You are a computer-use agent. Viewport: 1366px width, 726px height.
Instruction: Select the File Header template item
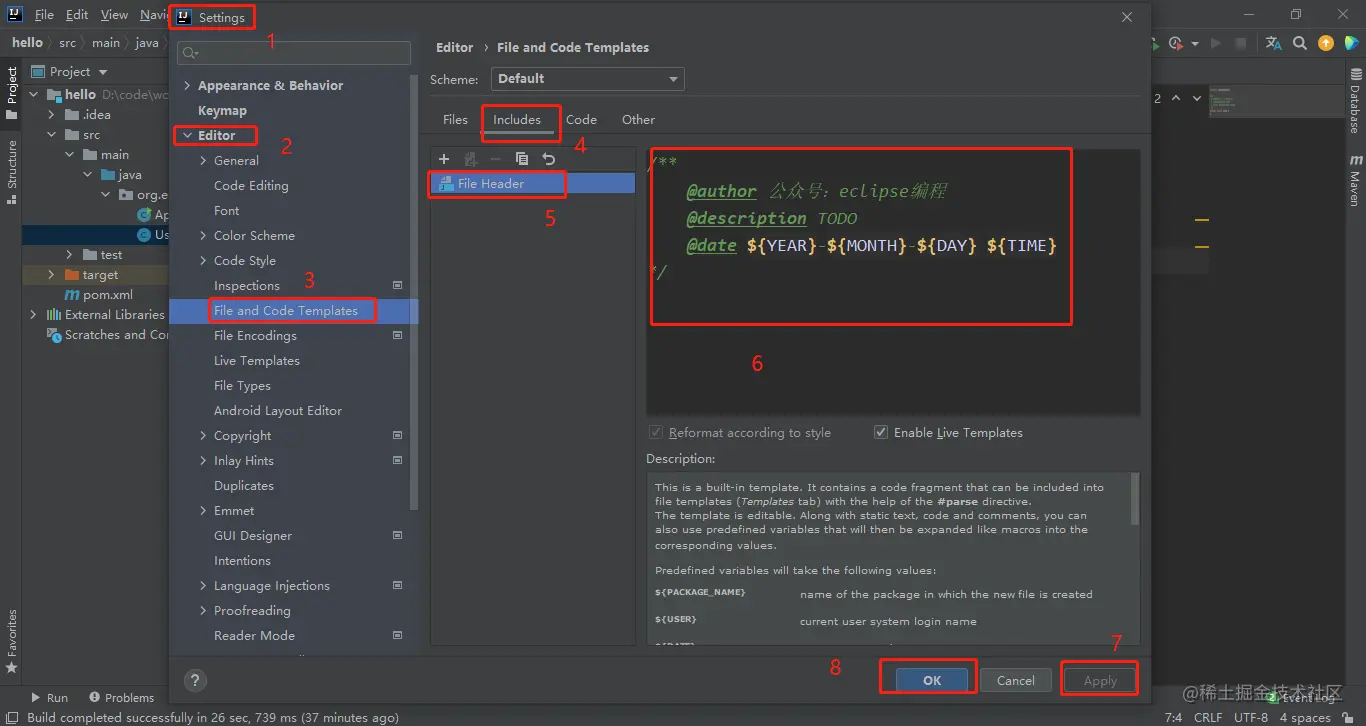(533, 183)
